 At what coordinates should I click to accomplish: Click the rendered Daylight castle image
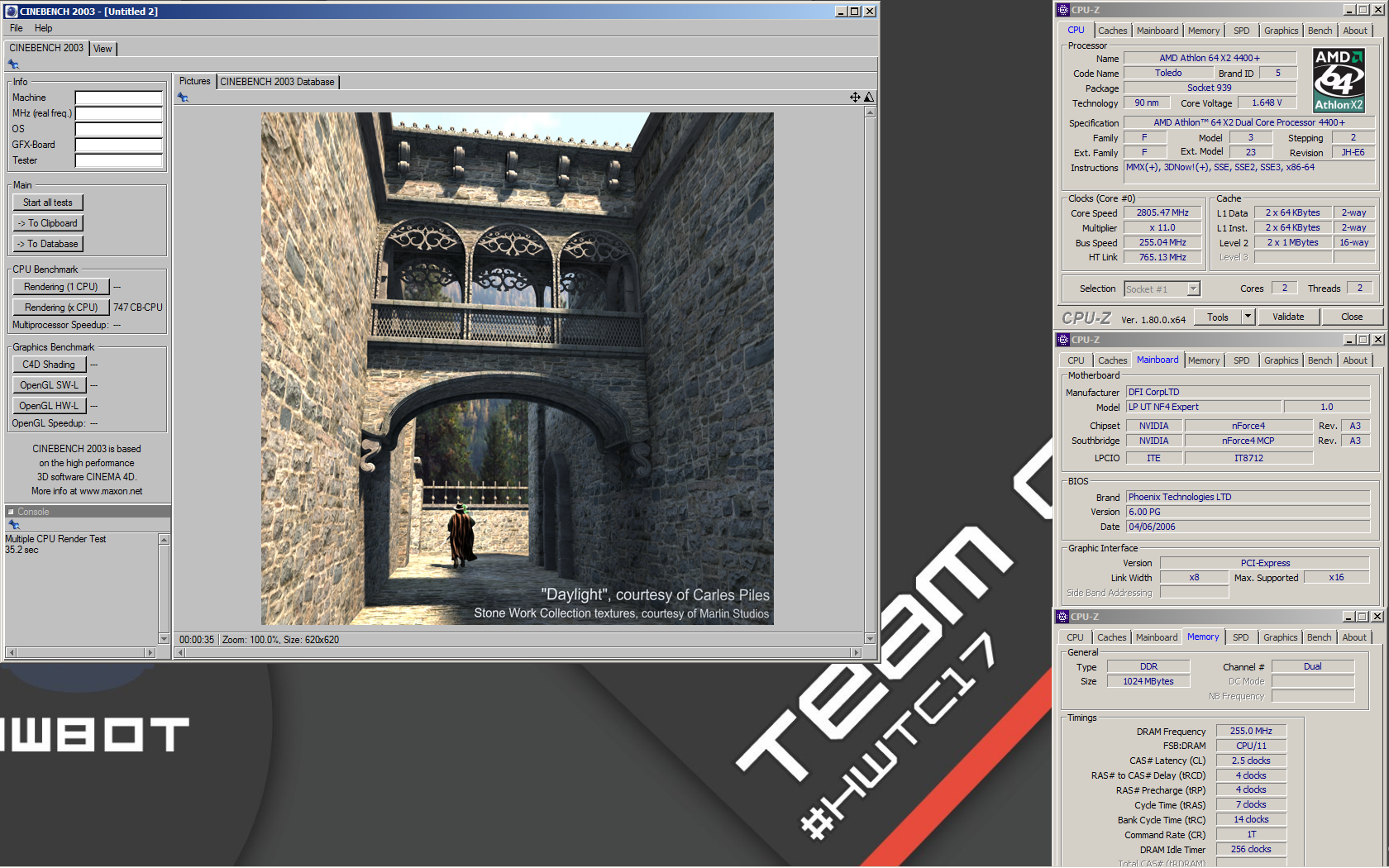pos(518,369)
